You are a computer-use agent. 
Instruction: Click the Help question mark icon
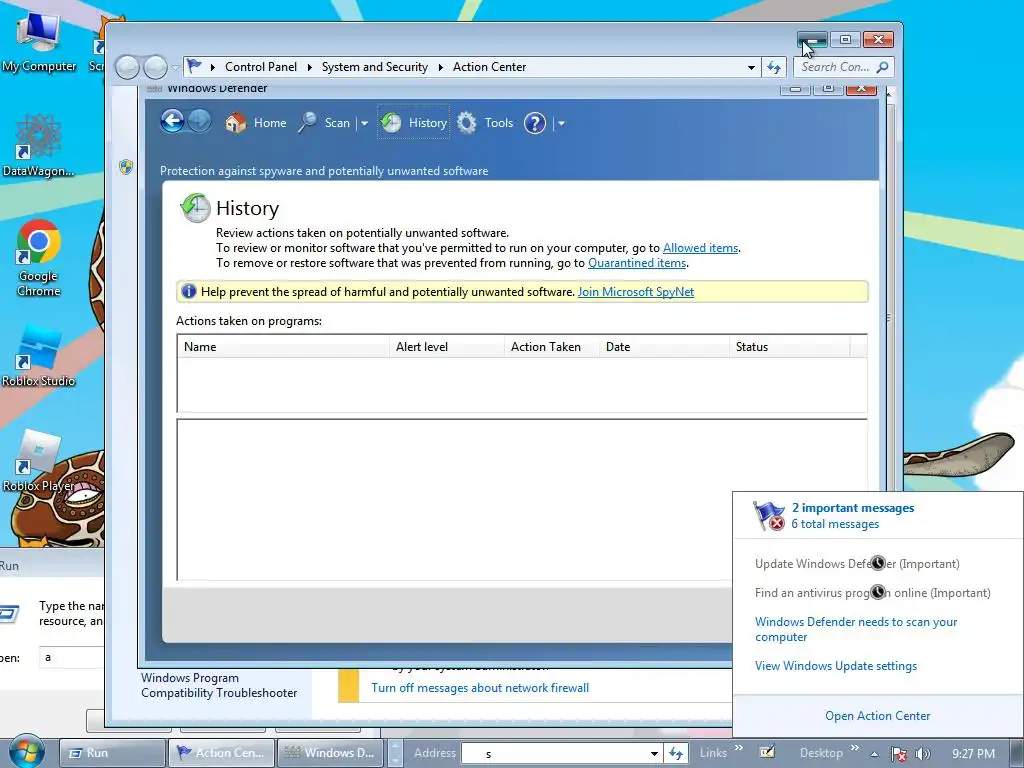[x=534, y=123]
